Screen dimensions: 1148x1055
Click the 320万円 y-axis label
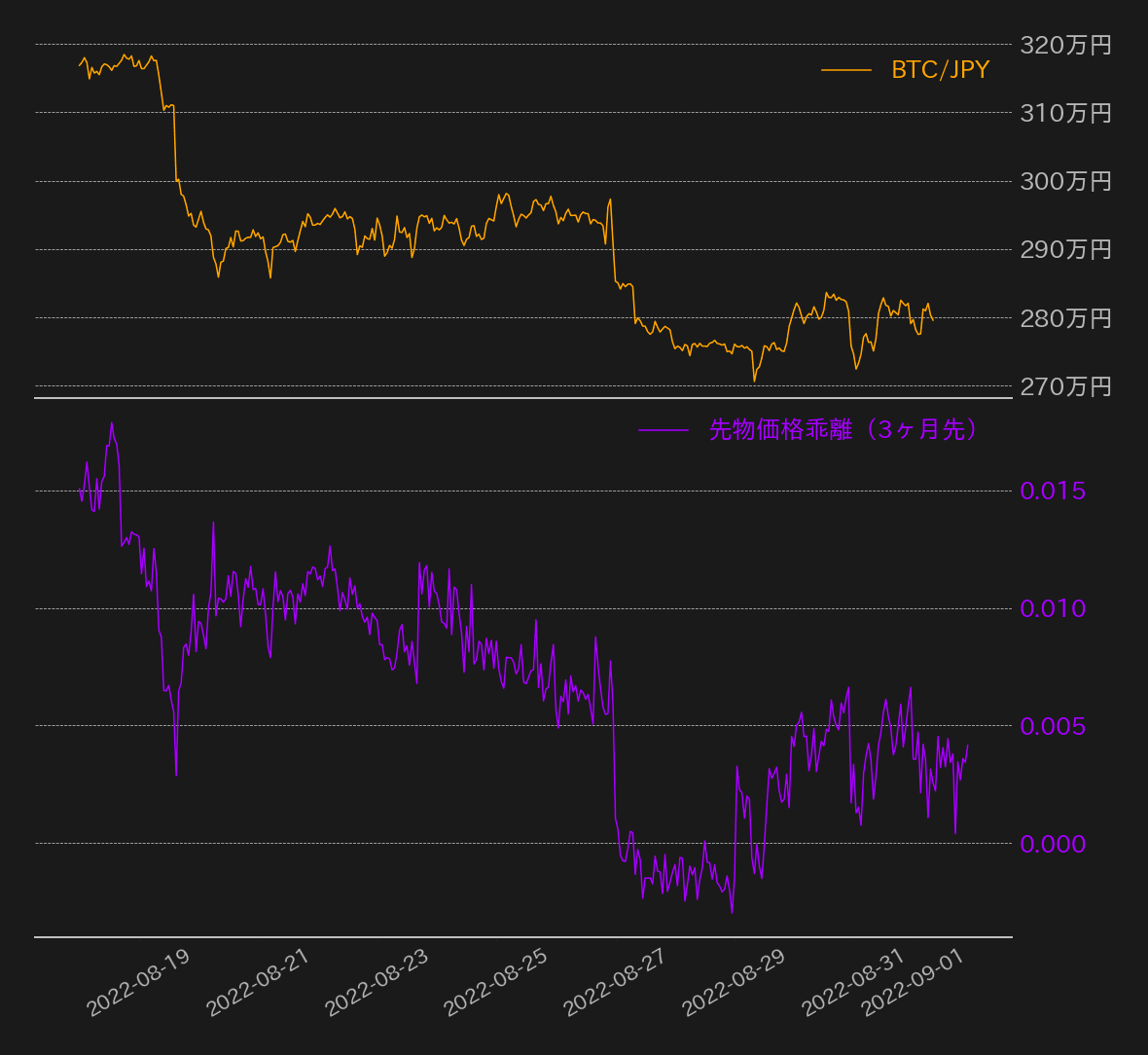[1065, 45]
